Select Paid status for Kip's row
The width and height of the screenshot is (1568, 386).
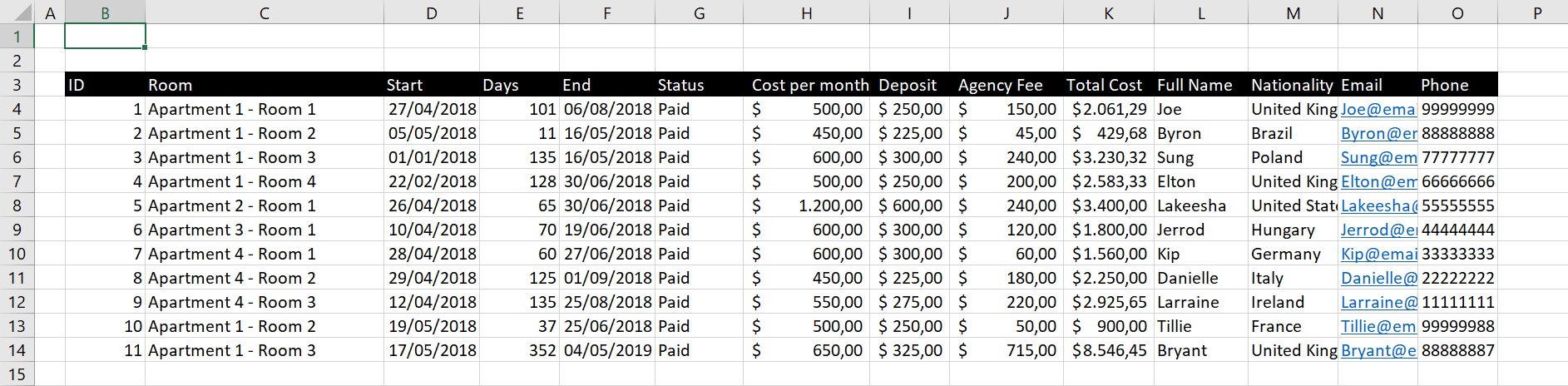[699, 254]
